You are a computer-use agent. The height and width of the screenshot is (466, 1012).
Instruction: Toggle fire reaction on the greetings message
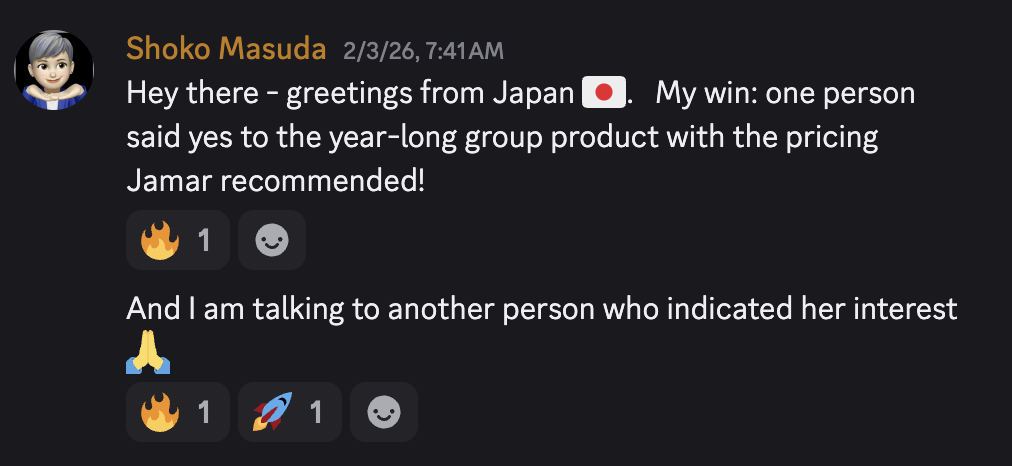(177, 241)
